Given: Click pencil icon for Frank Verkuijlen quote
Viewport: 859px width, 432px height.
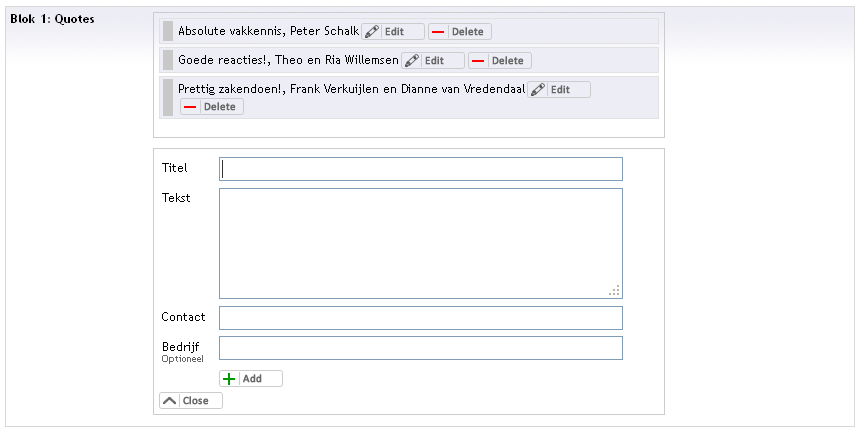Looking at the screenshot, I should (x=537, y=89).
